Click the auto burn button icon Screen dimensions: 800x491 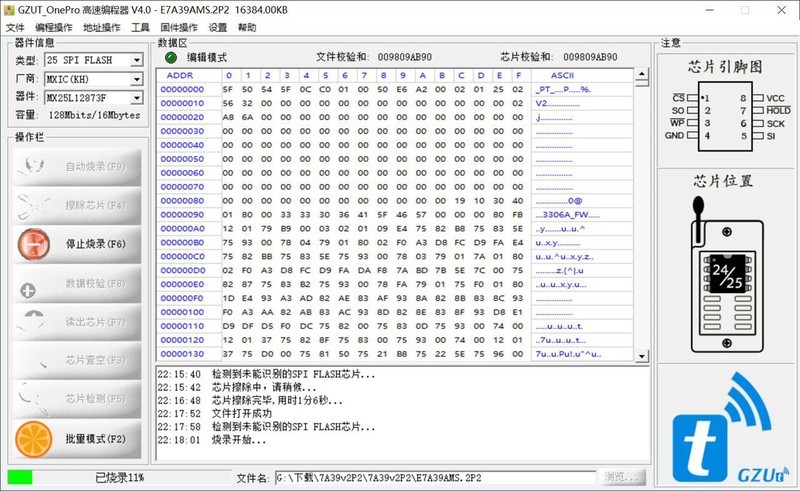pos(32,166)
